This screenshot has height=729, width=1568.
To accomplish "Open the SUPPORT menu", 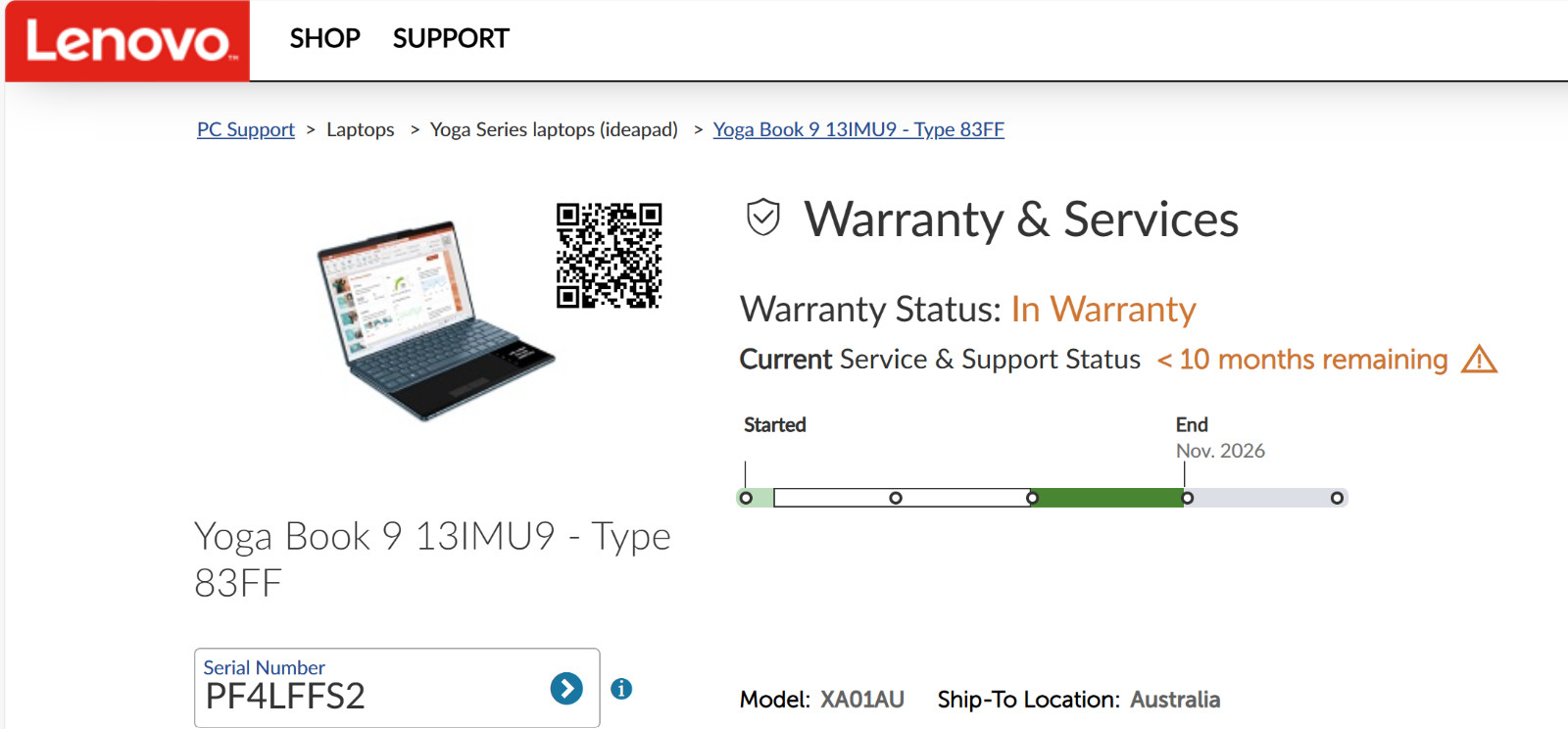I will pyautogui.click(x=451, y=38).
